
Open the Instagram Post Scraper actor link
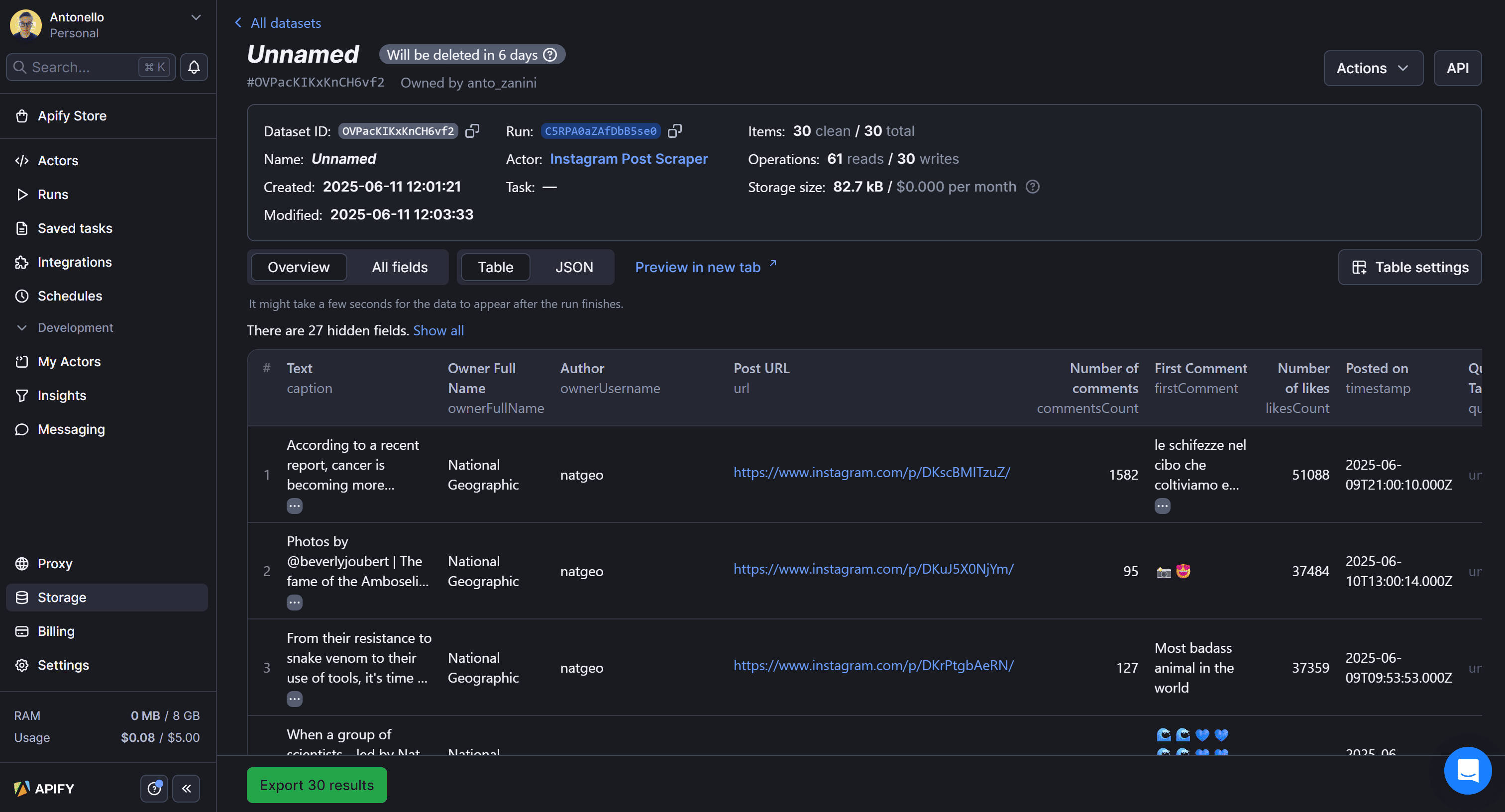coord(628,159)
